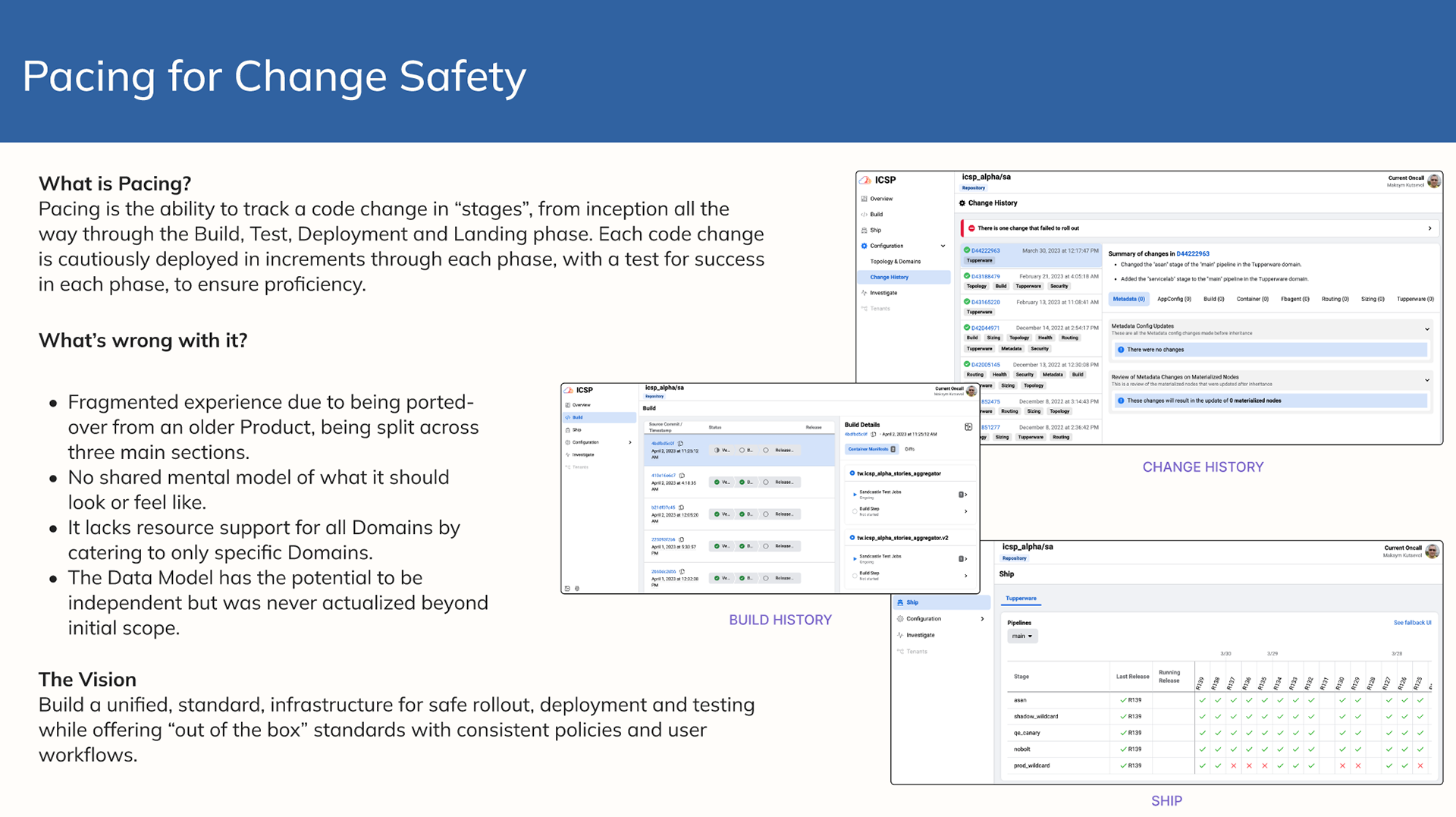Expand Configuration in Ship window sidebar
Viewport: 1456px width, 817px height.
pos(982,619)
